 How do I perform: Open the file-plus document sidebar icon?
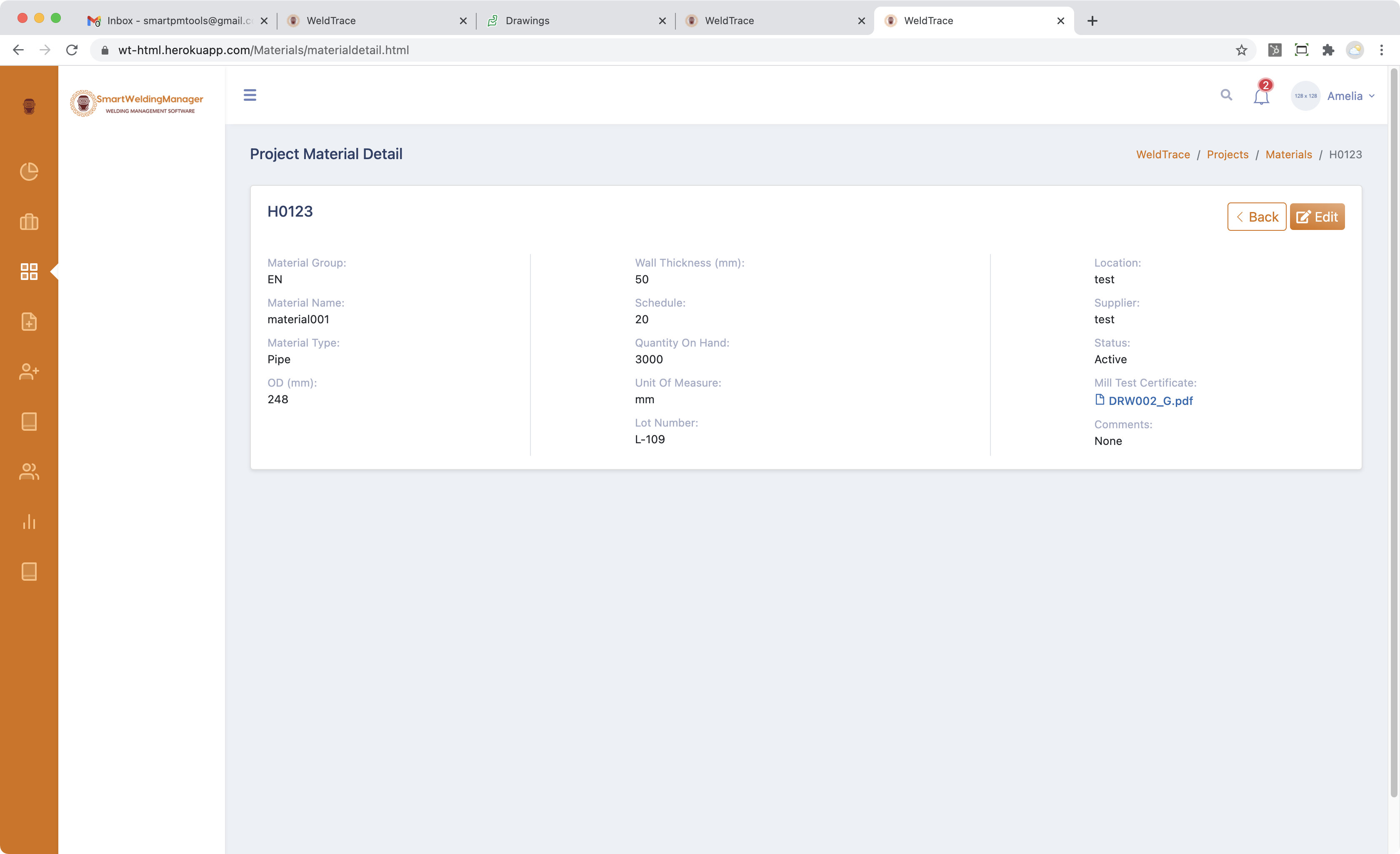29,322
